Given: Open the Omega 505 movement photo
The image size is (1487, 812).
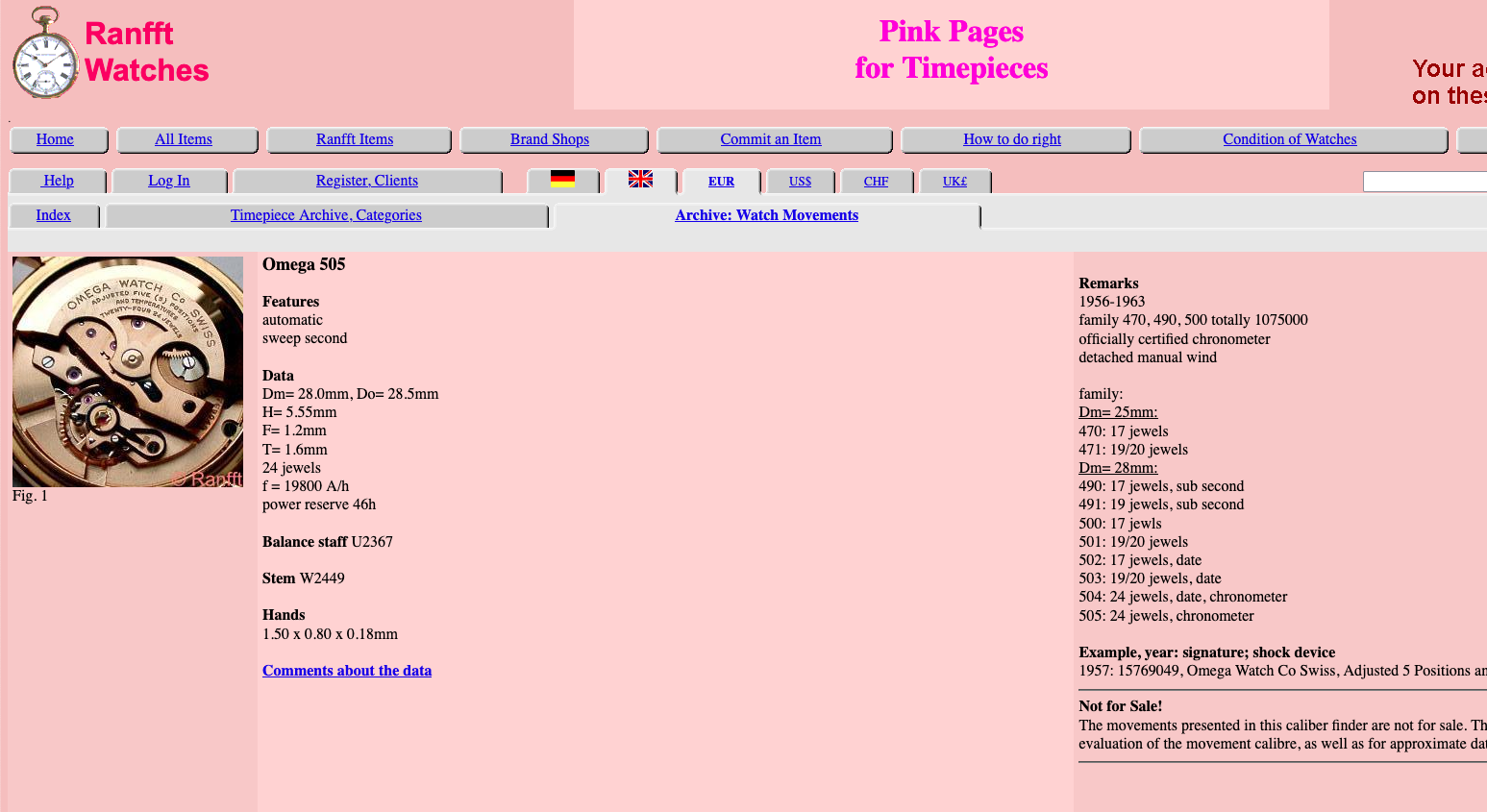Looking at the screenshot, I should click(x=128, y=372).
